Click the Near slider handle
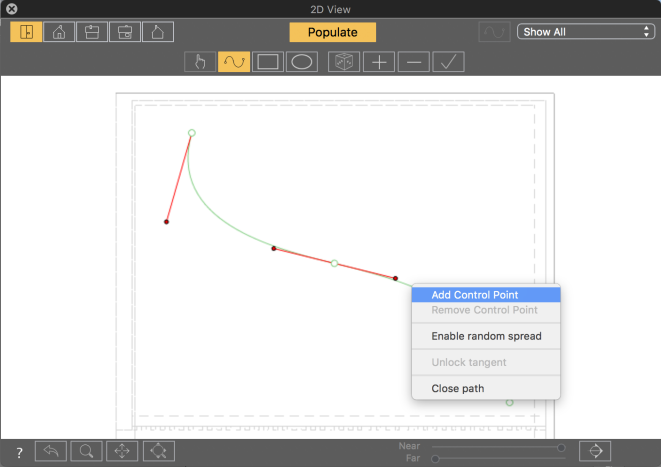 tap(561, 447)
